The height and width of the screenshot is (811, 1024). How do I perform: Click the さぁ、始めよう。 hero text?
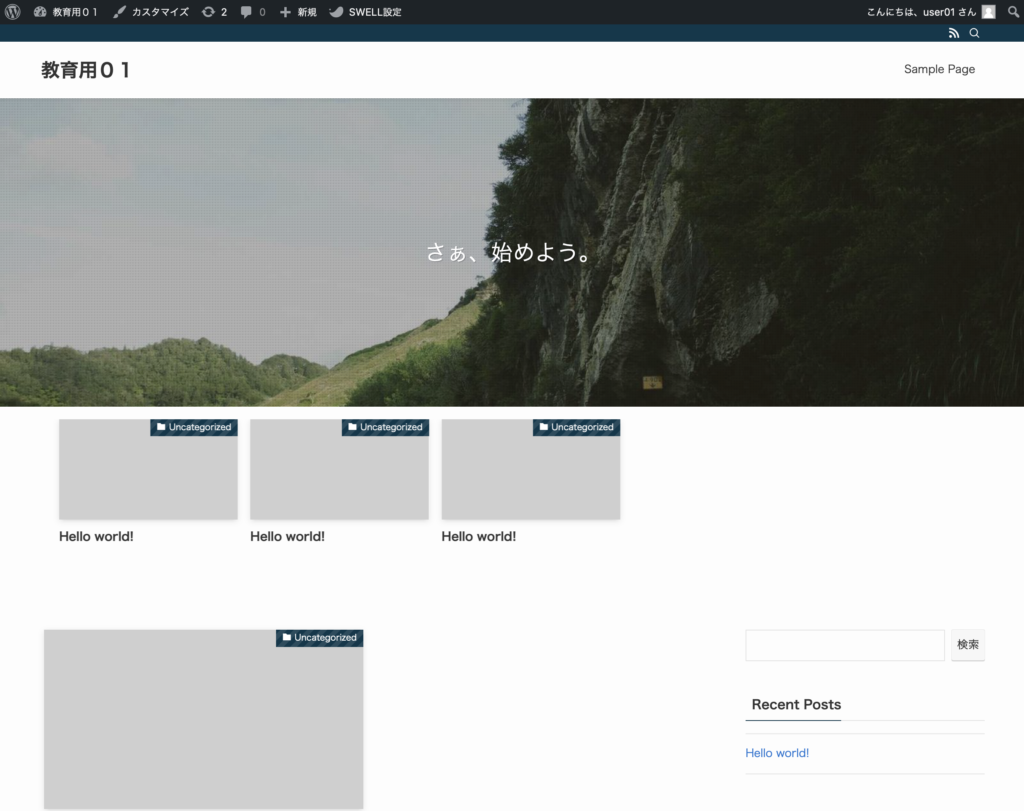click(x=508, y=252)
